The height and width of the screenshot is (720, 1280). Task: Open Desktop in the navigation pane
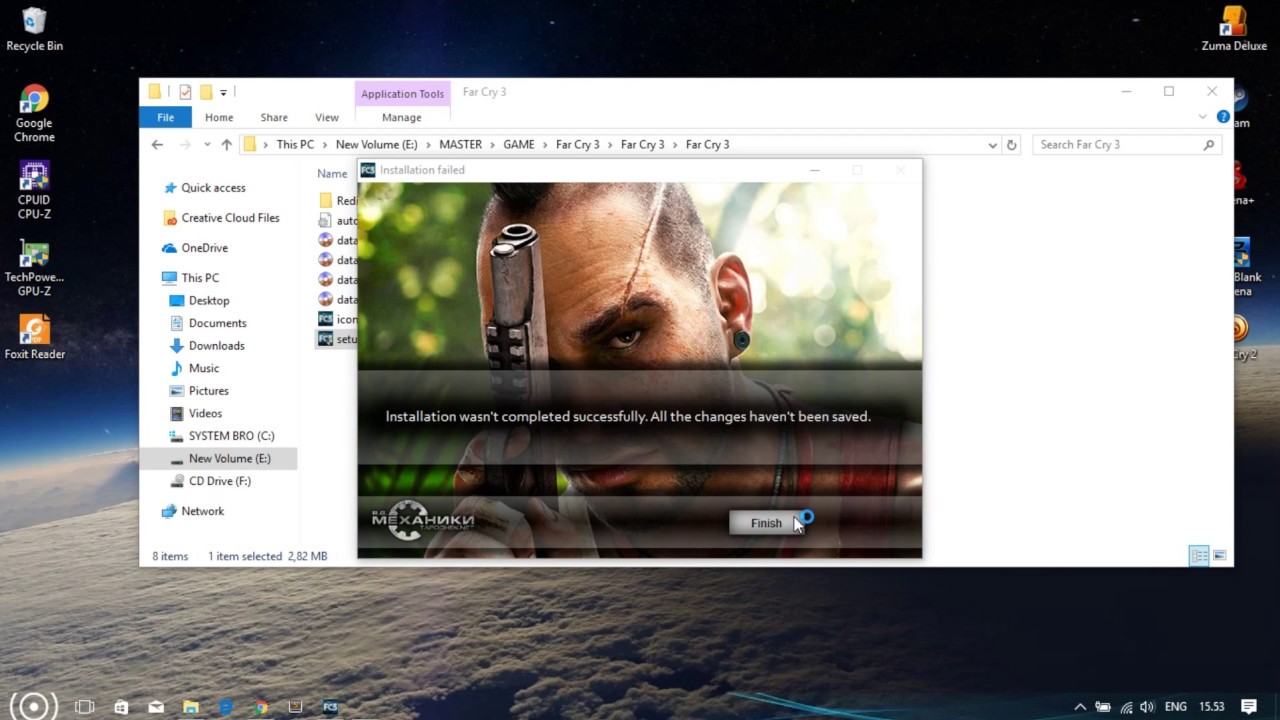coord(208,301)
